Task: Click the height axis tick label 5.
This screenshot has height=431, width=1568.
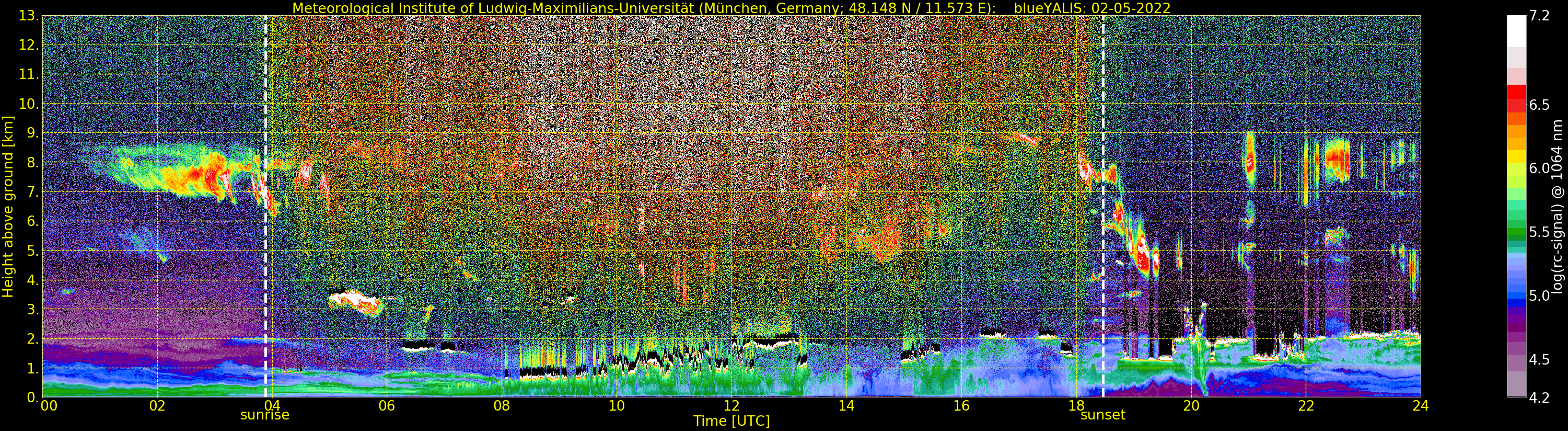Action: pyautogui.click(x=33, y=251)
